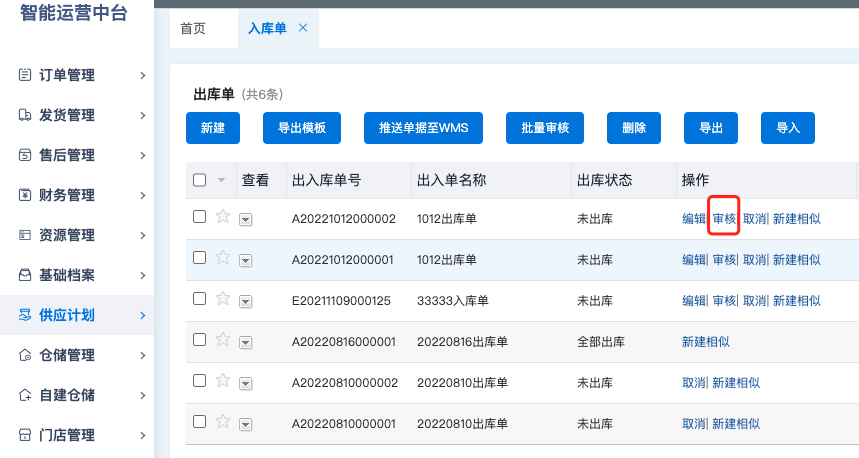The width and height of the screenshot is (859, 458).
Task: Star the A20220810000002 row
Action: pos(222,381)
